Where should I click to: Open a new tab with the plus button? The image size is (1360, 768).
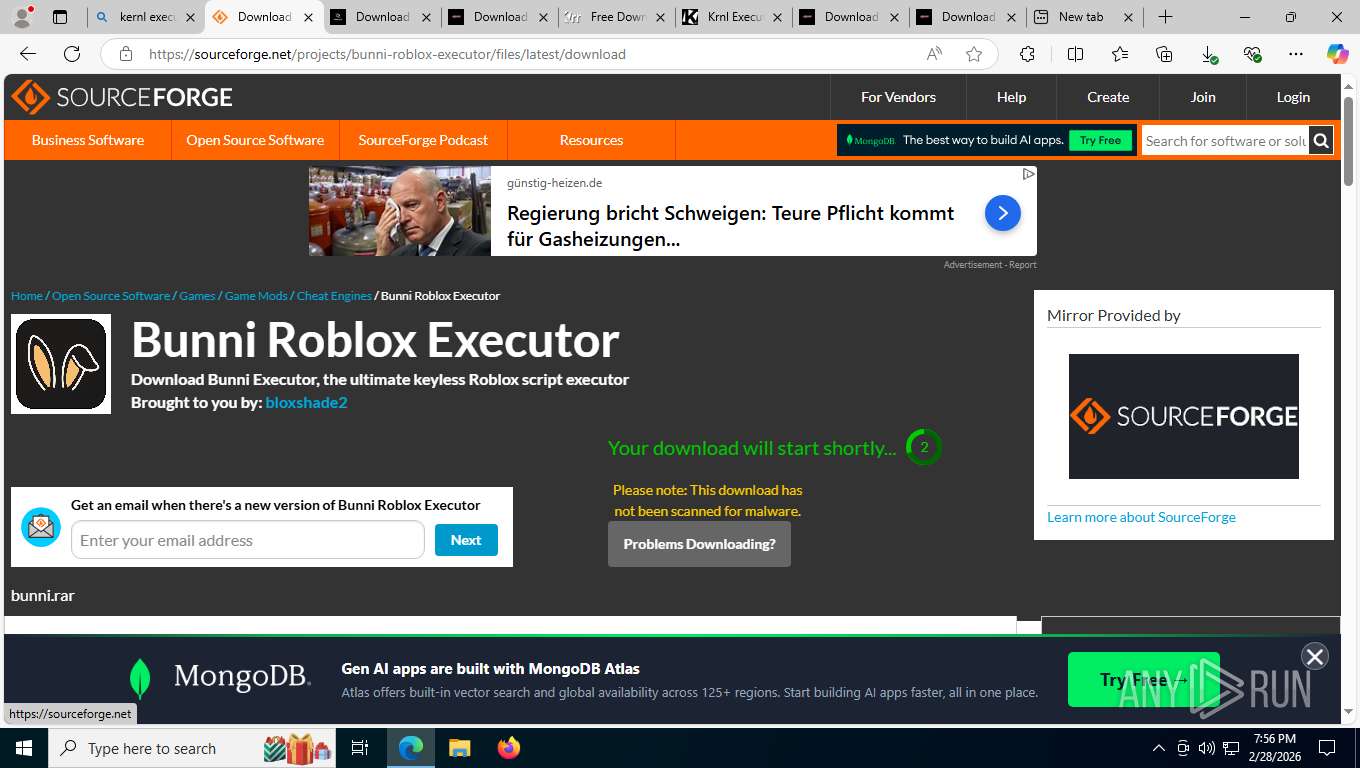[x=1165, y=17]
